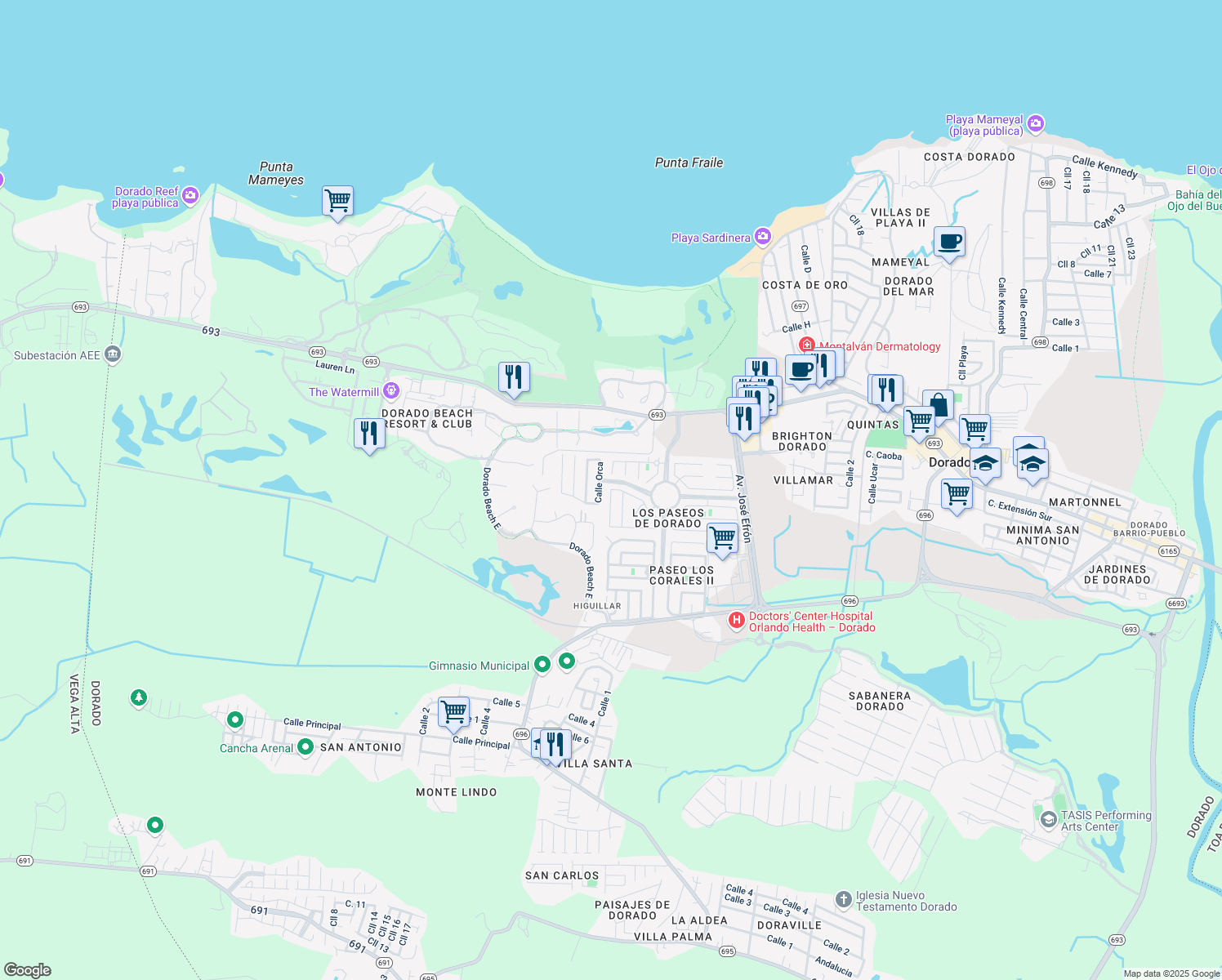Open the TASIS Performing Arts Center pin
This screenshot has width=1222, height=980.
1049,820
